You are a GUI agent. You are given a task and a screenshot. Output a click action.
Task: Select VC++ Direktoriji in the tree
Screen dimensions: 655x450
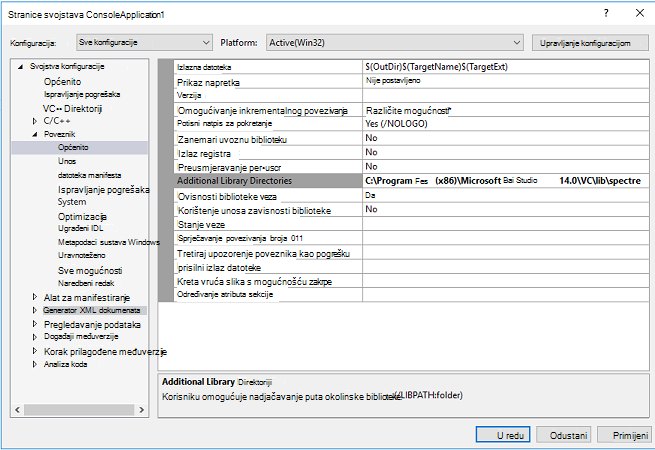(73, 109)
